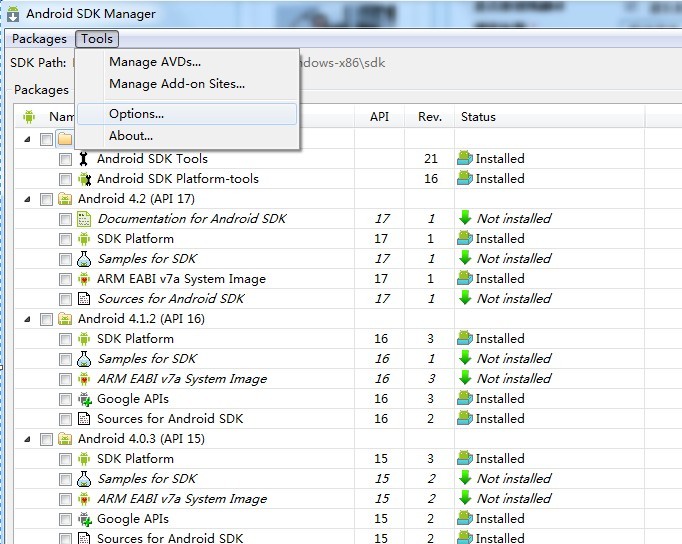The height and width of the screenshot is (544, 682).
Task: Open Manage AVDs from Tools menu
Action: point(155,62)
